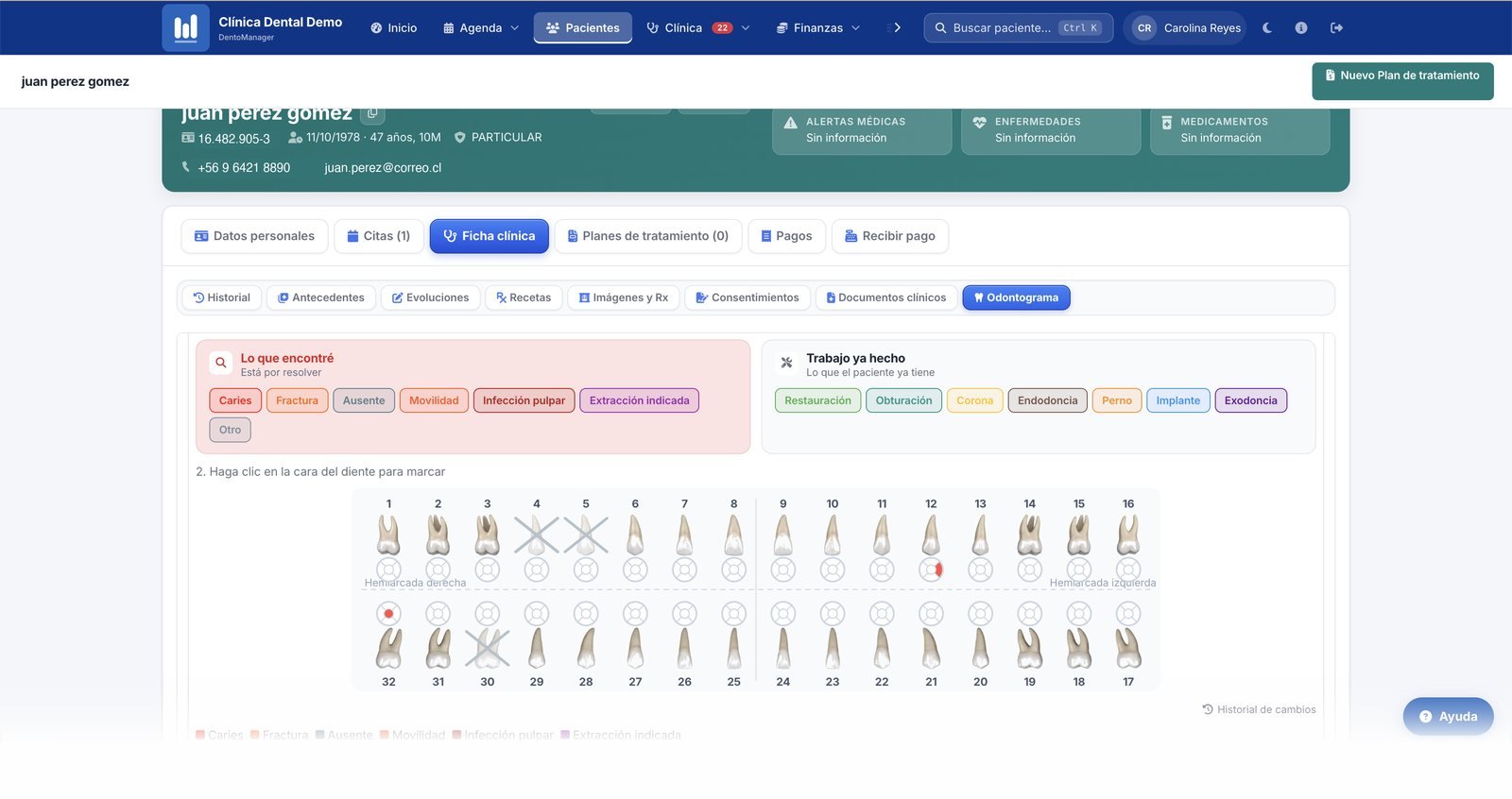Open Historial de cambios link
Viewport: 1512px width, 799px height.
click(x=1259, y=709)
